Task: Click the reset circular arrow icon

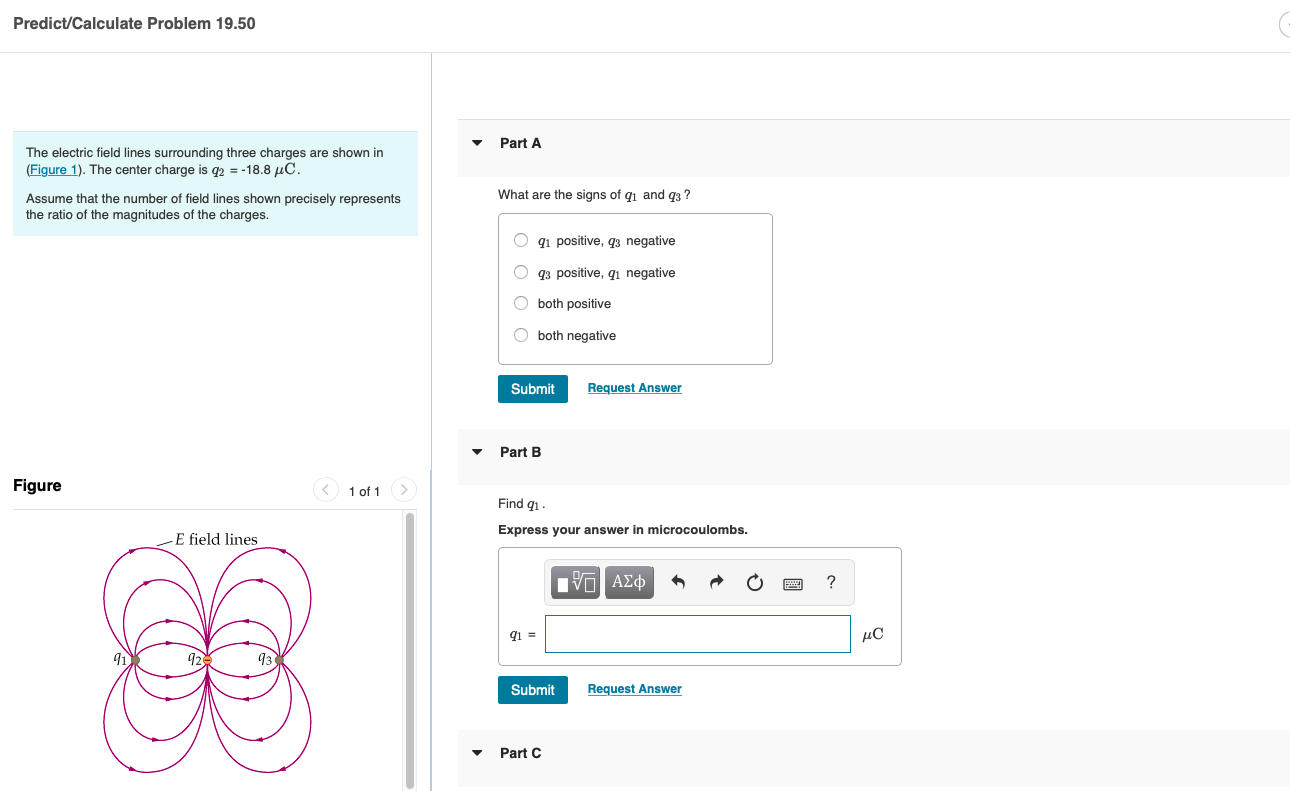Action: click(755, 582)
